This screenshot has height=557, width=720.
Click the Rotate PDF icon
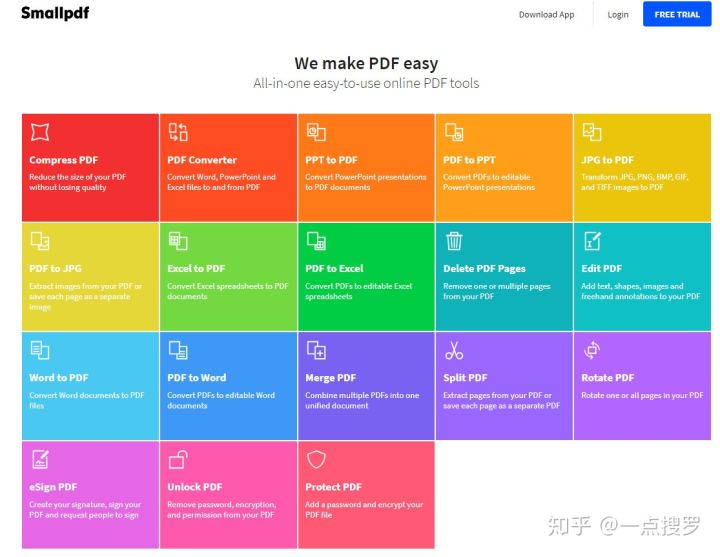coord(592,350)
